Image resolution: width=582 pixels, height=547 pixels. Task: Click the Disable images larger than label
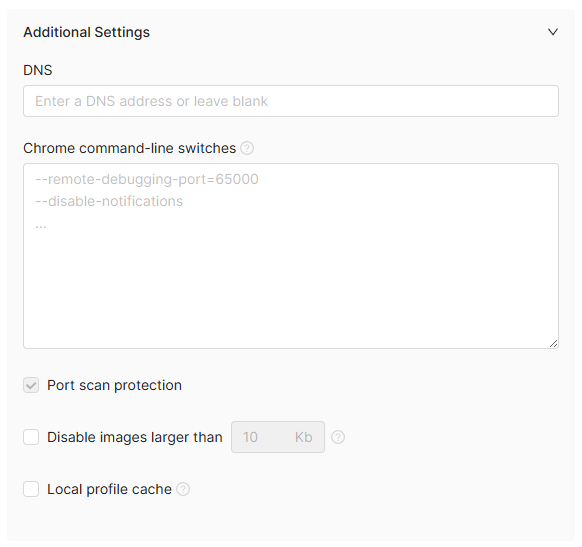pos(135,437)
